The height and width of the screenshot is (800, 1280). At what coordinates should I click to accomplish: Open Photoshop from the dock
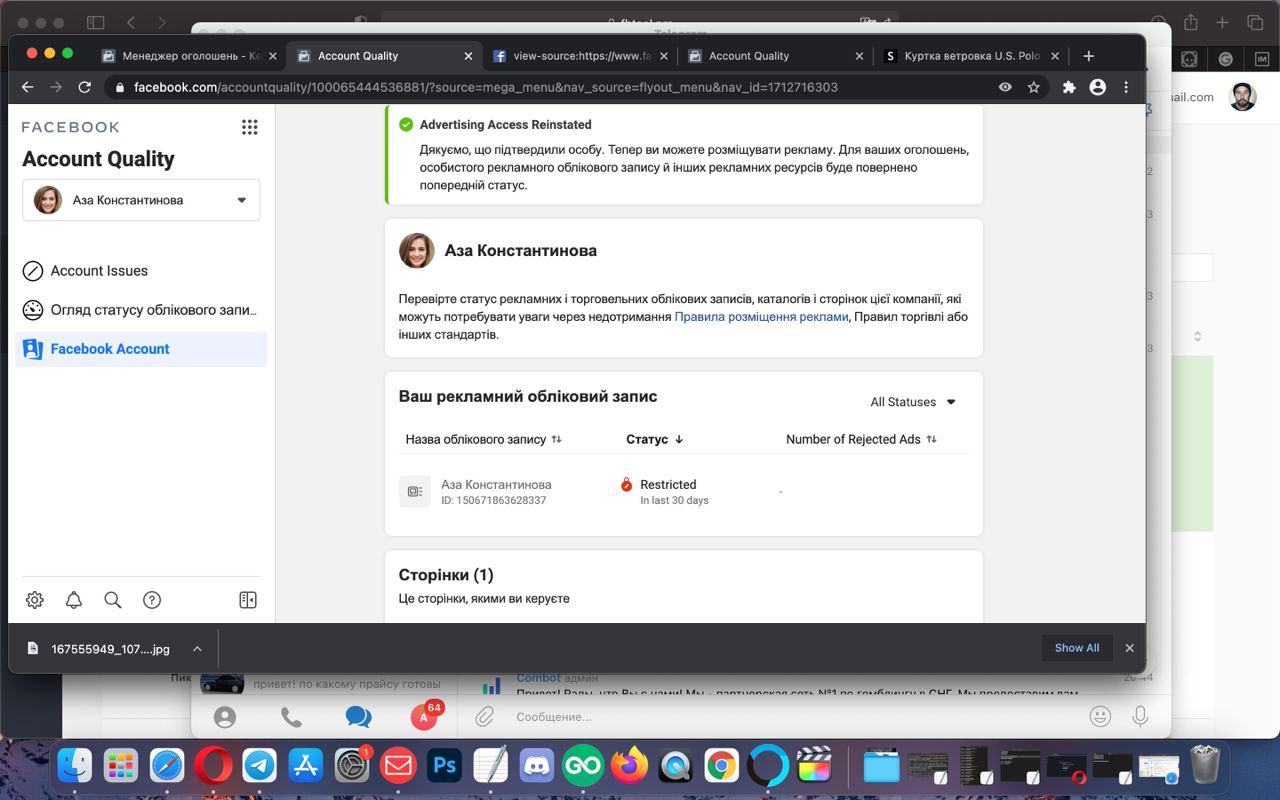tap(444, 767)
